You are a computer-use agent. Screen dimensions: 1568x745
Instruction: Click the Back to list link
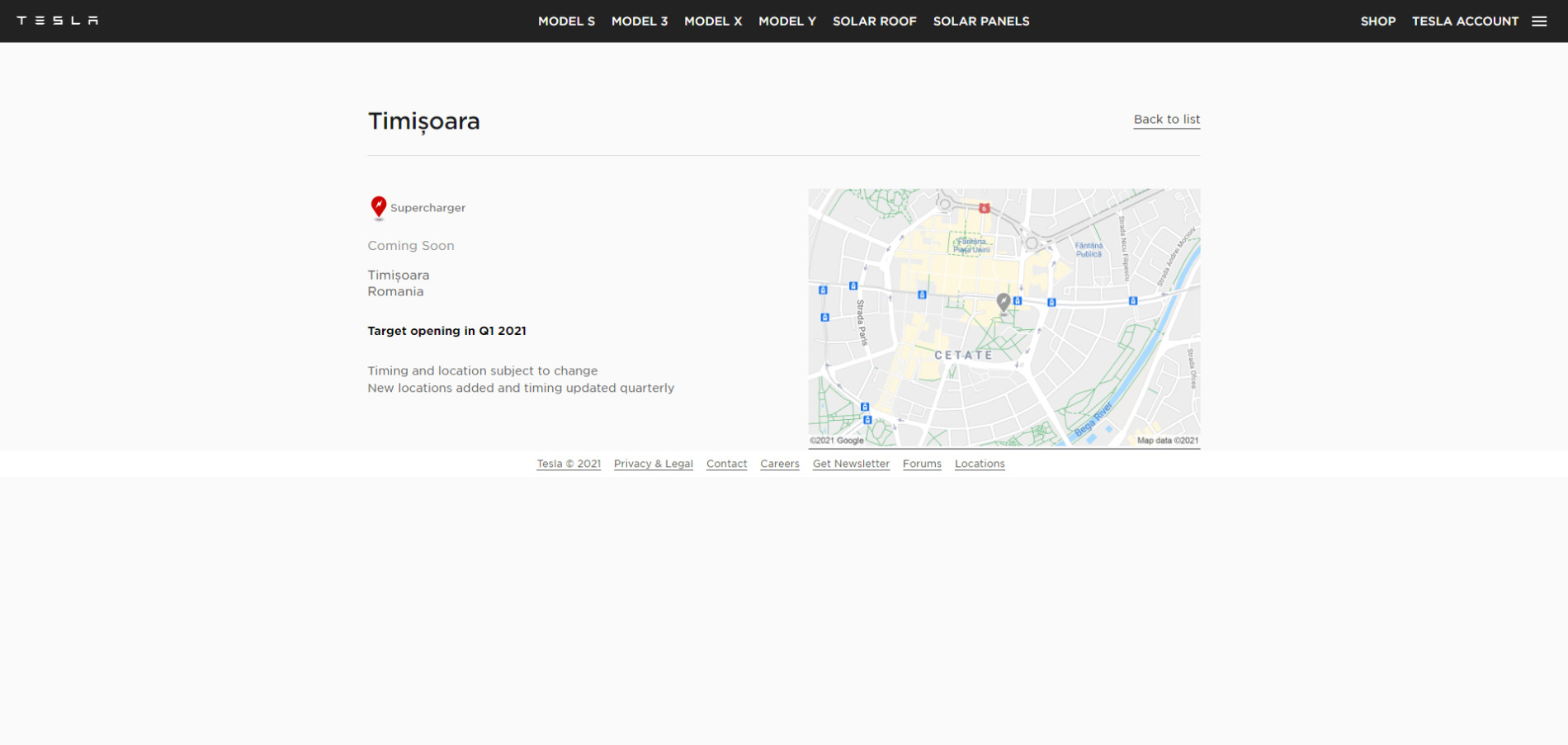pos(1167,120)
